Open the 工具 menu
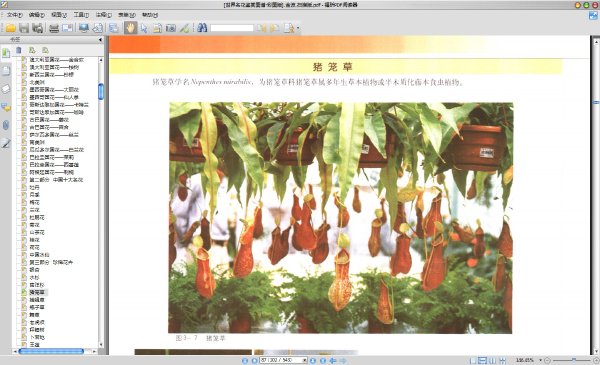 [x=81, y=15]
